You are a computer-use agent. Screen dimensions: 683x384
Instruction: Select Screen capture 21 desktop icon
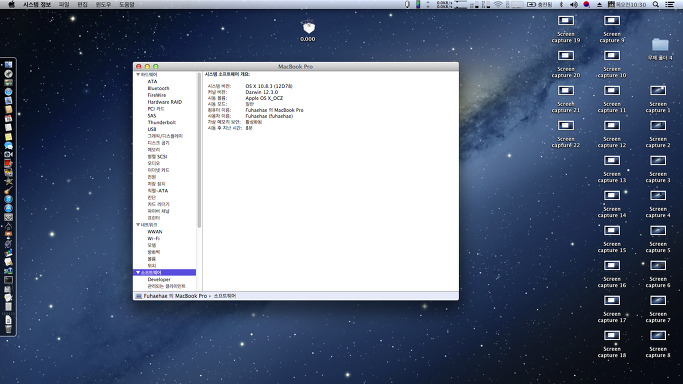click(x=566, y=91)
